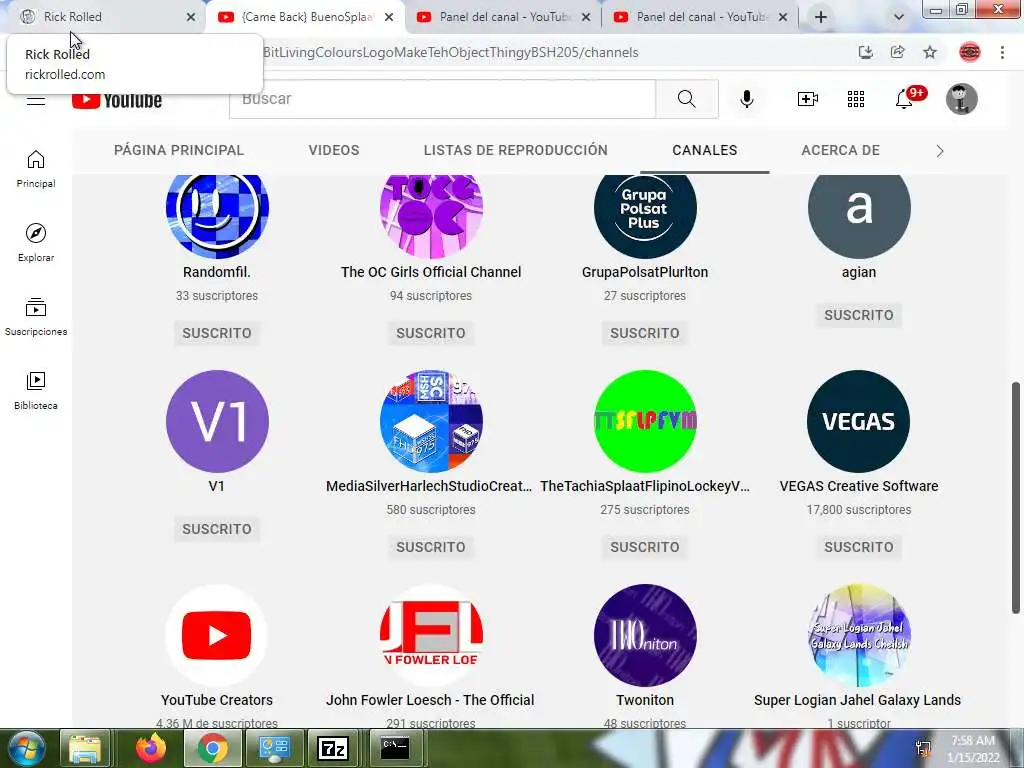Open the VIDEOS channel tab
The width and height of the screenshot is (1024, 768).
tap(334, 150)
